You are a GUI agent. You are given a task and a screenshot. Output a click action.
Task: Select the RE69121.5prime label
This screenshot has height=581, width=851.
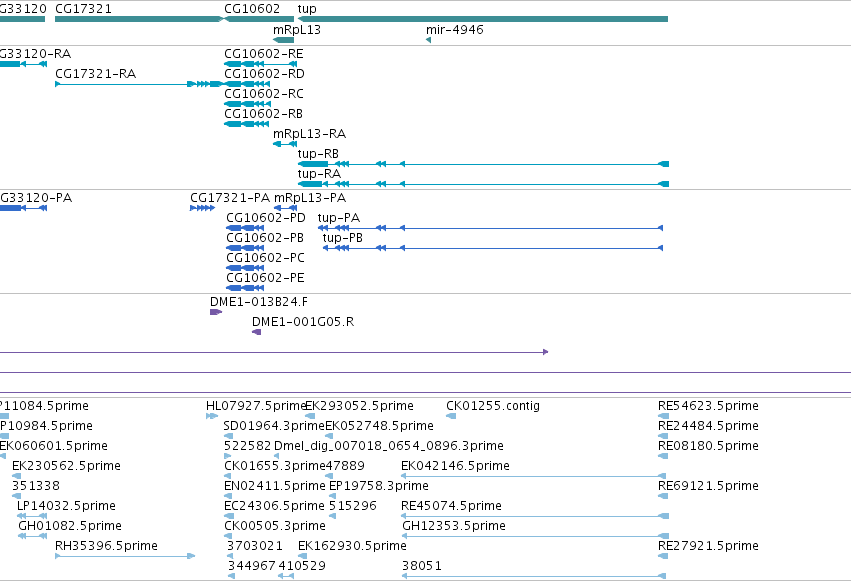point(708,486)
